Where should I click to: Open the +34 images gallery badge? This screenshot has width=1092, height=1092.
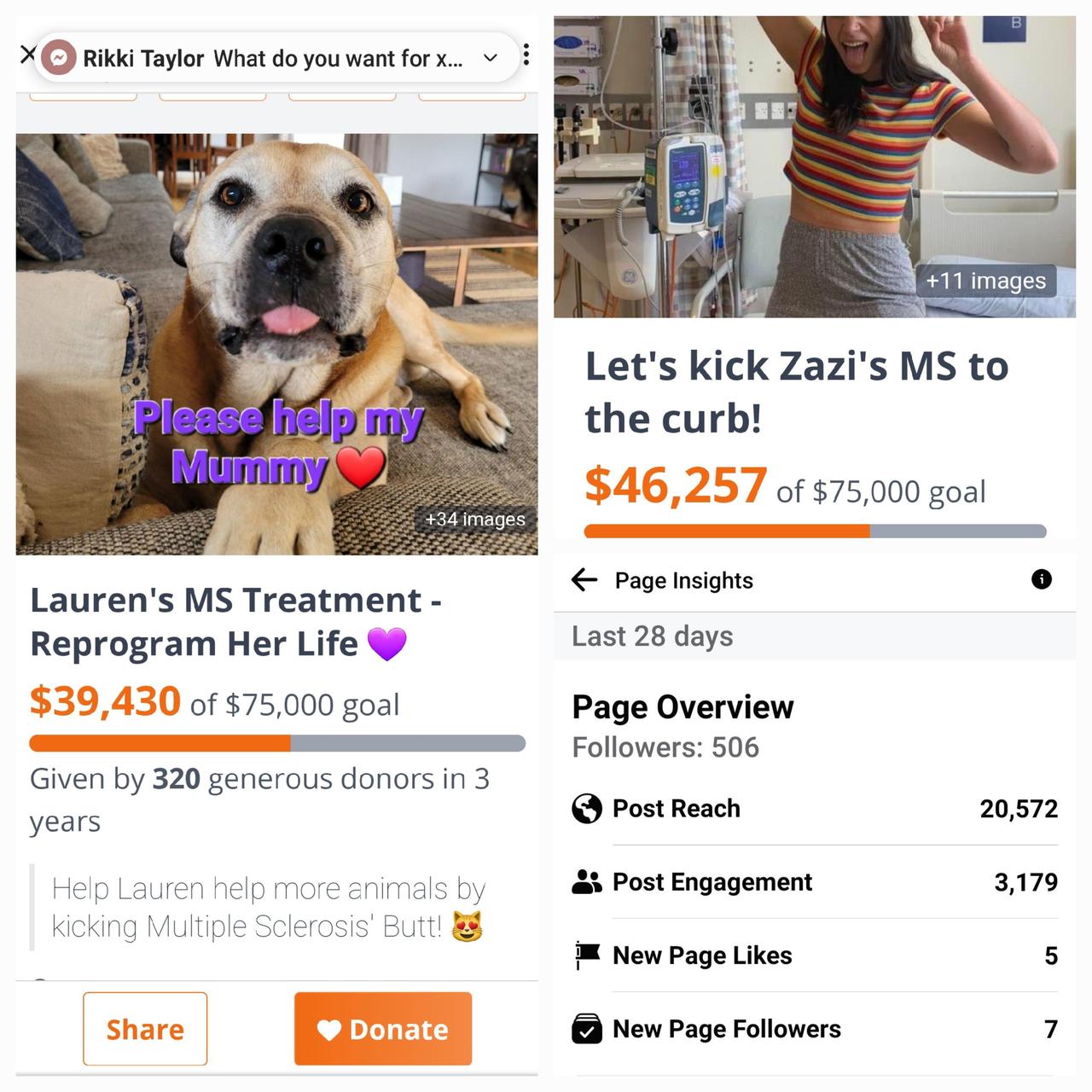click(x=475, y=519)
